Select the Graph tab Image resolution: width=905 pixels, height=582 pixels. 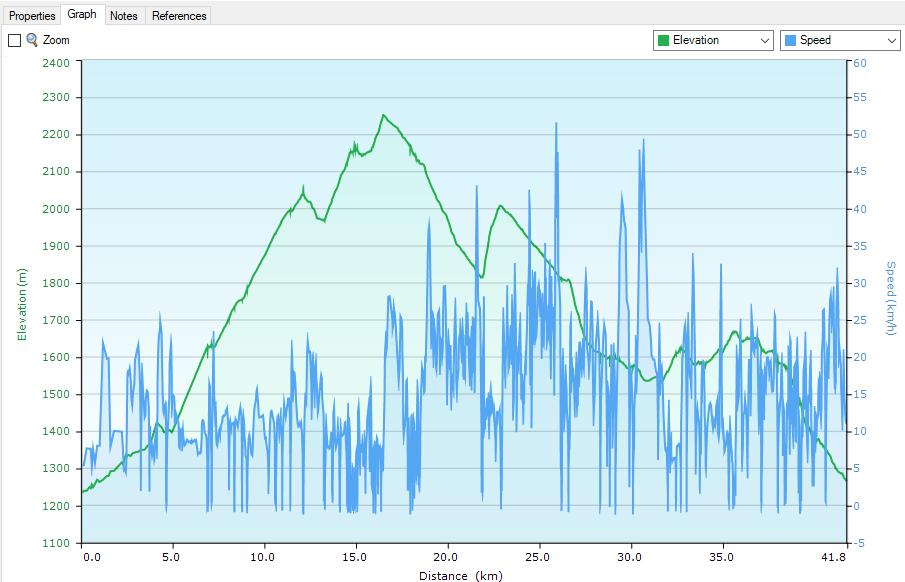pos(82,14)
